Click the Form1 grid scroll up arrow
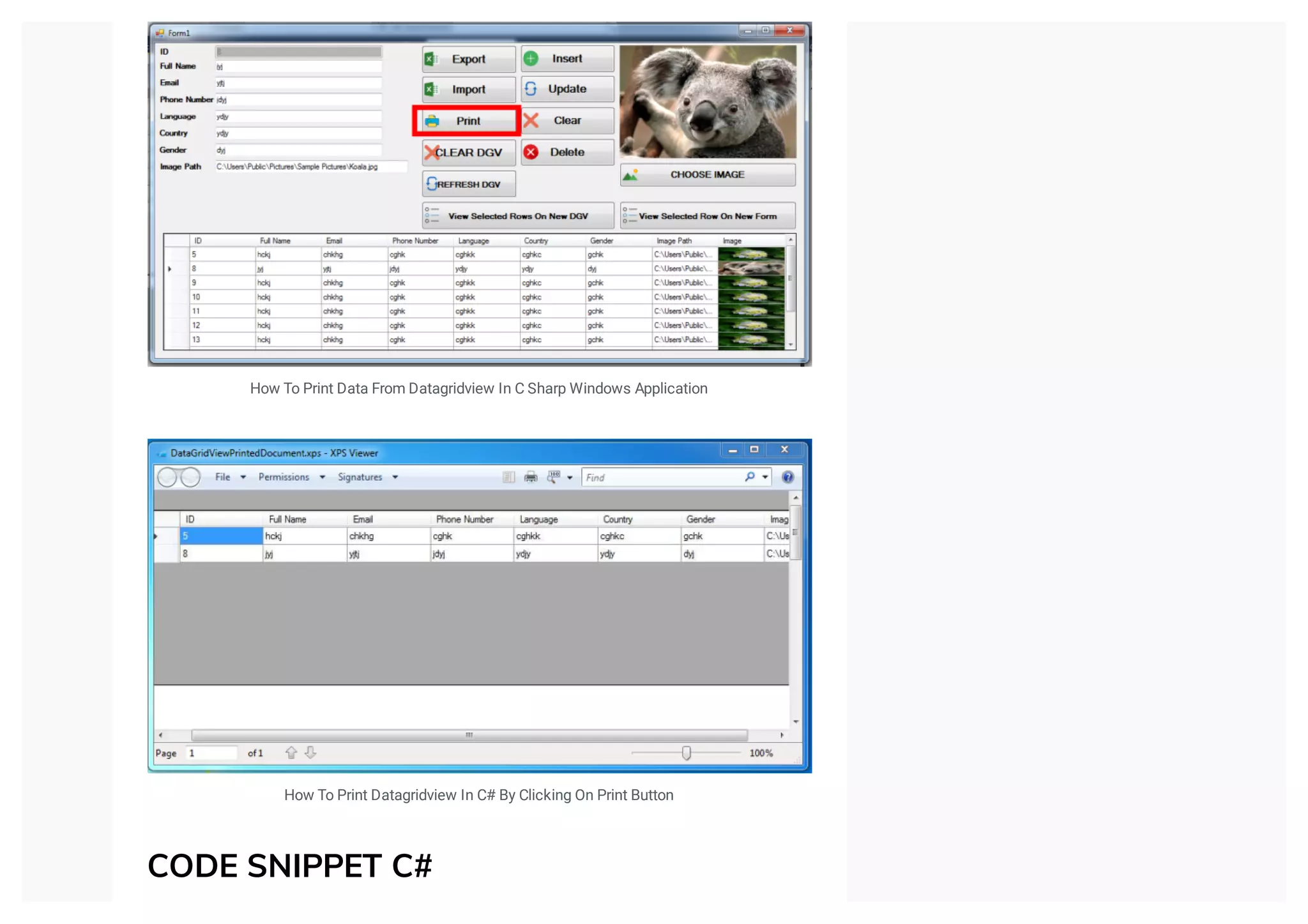Screen dimensions: 1308x924 coord(791,239)
